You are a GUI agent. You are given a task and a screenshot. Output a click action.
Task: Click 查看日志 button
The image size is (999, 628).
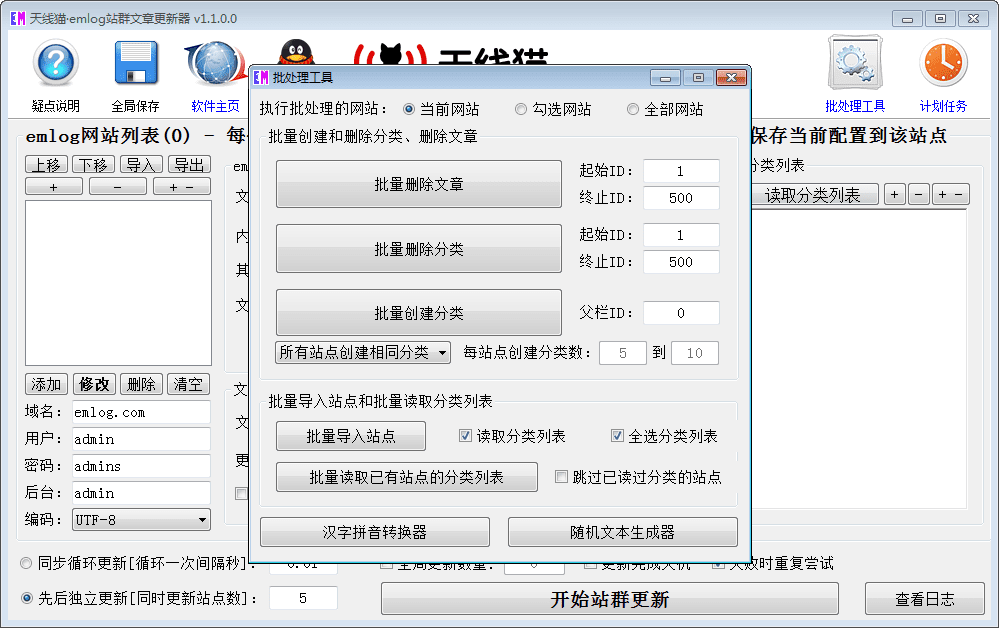924,599
